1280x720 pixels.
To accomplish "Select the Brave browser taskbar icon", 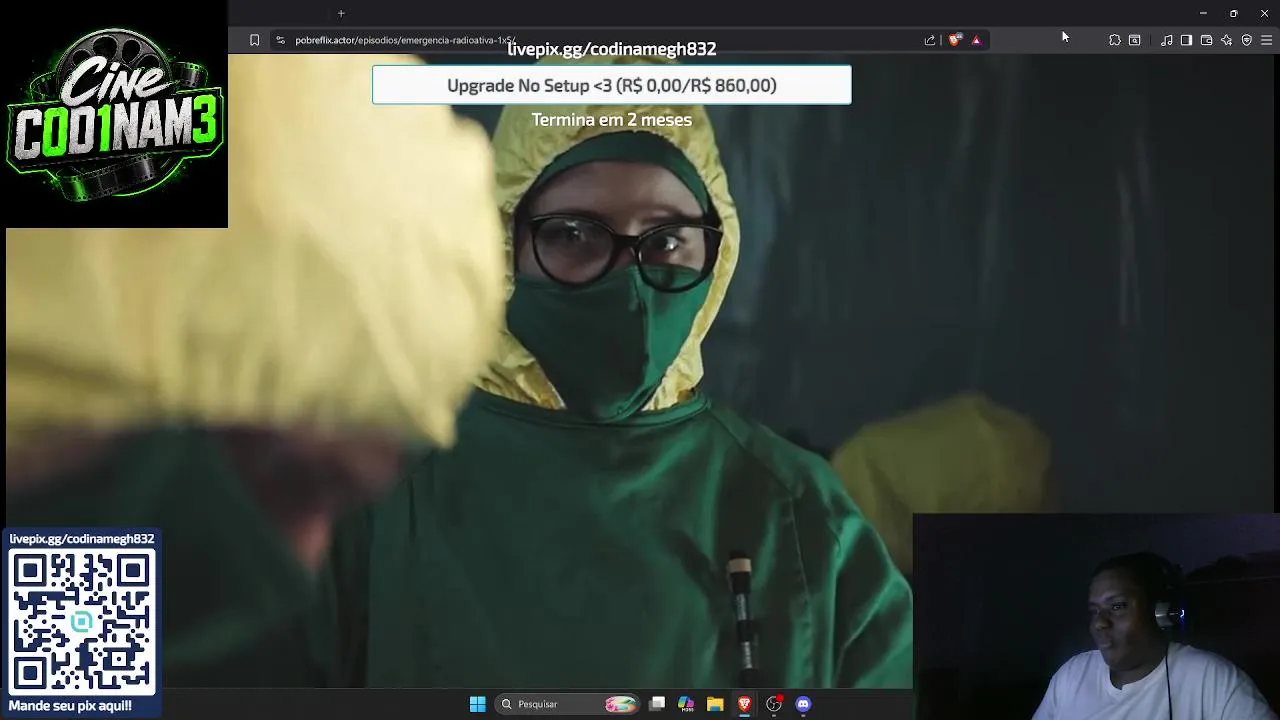I will [x=744, y=704].
